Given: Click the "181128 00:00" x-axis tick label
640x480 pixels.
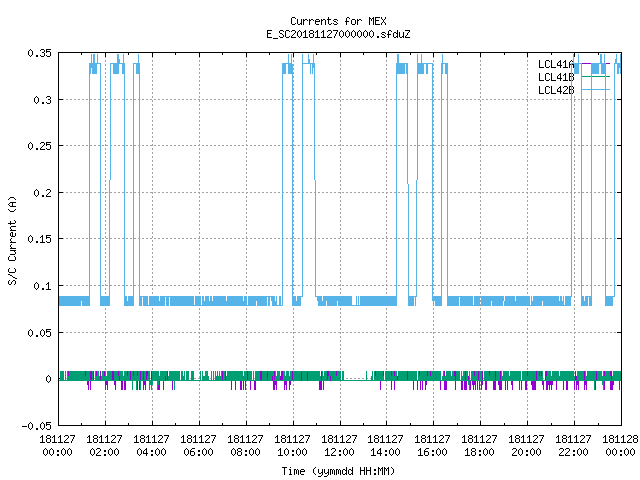Looking at the screenshot, I should point(620,446).
